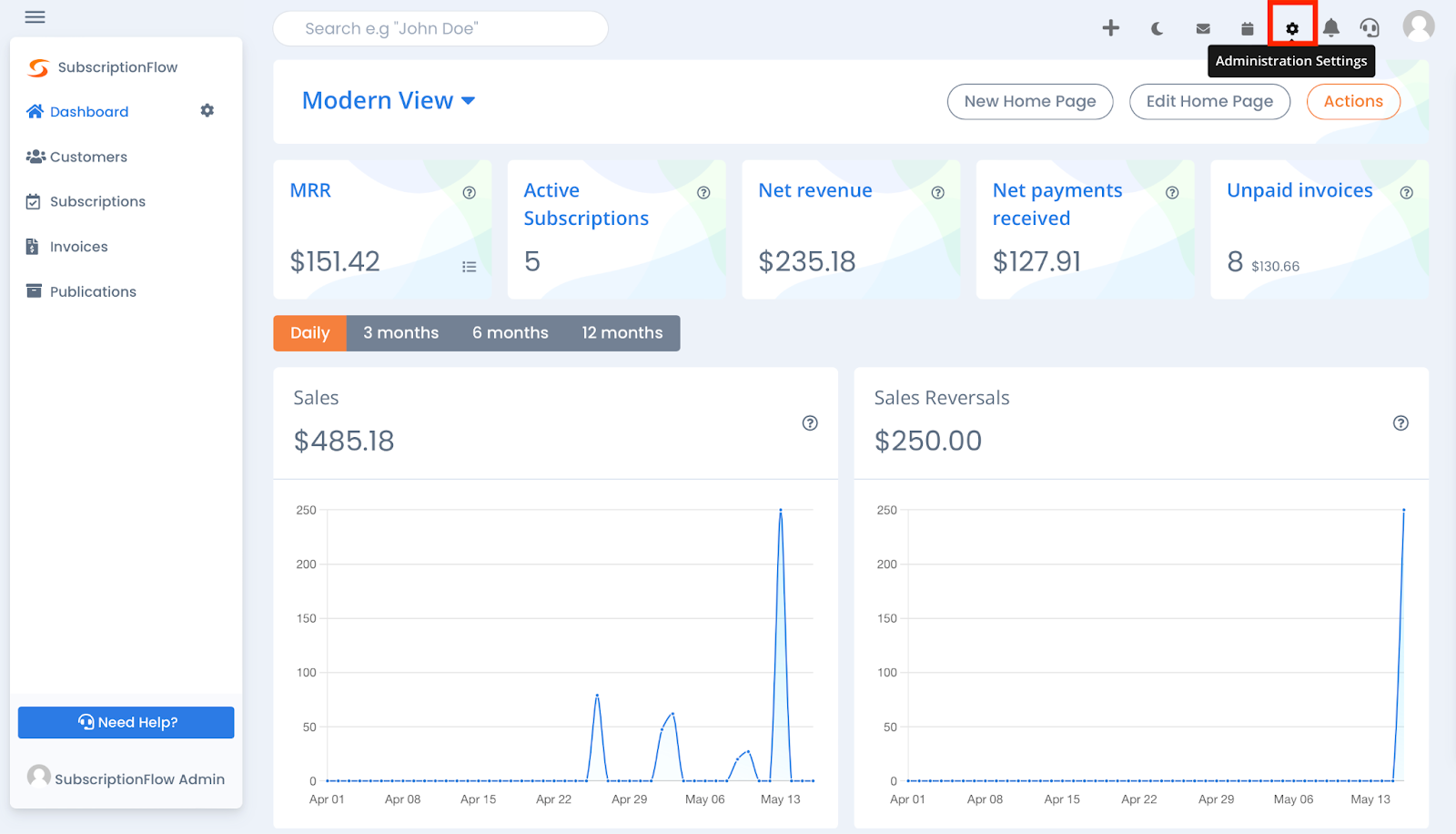The height and width of the screenshot is (834, 1456).
Task: Open the calendar icon in the top bar
Action: [1247, 28]
